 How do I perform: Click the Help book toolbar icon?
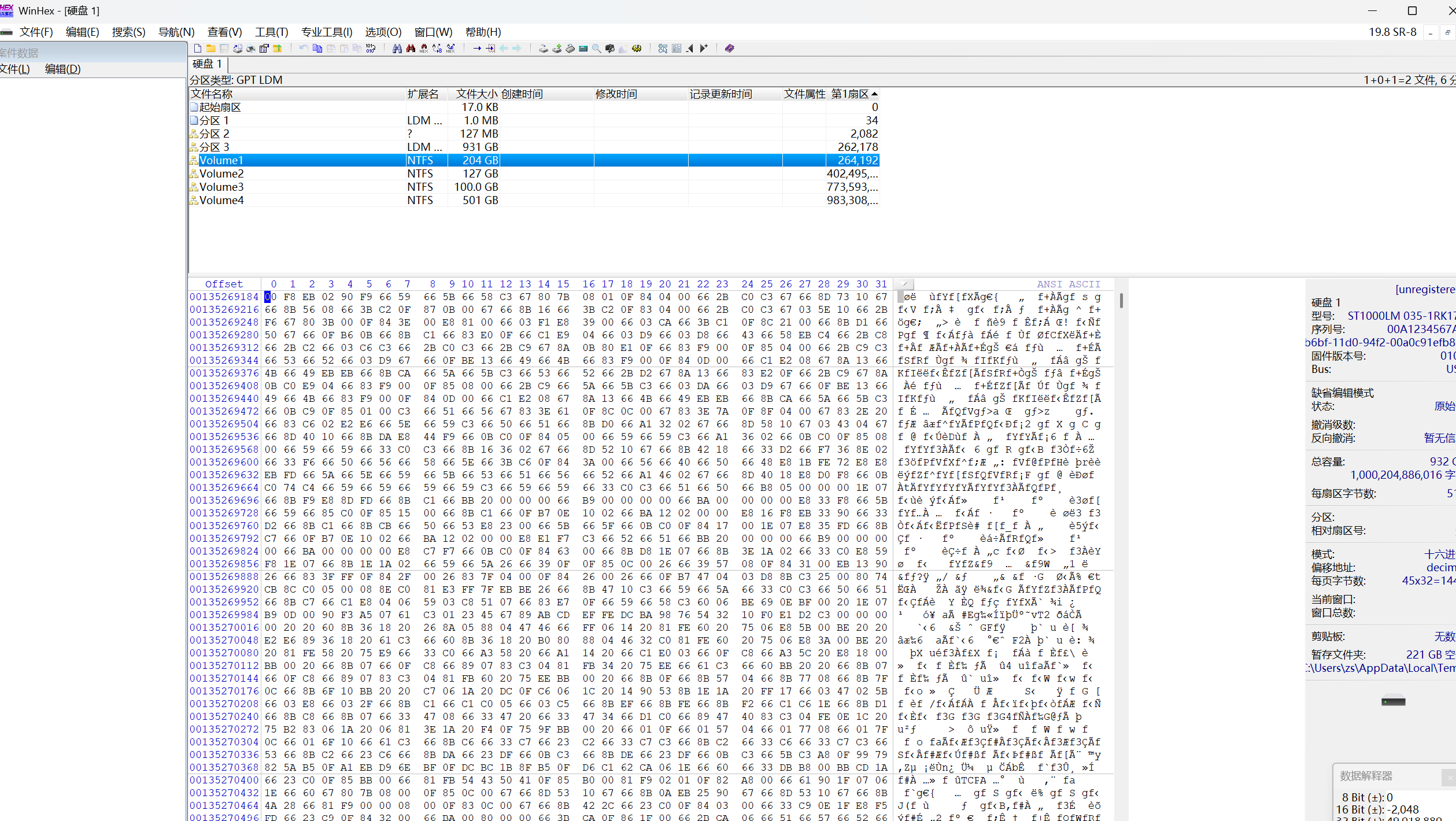click(730, 49)
